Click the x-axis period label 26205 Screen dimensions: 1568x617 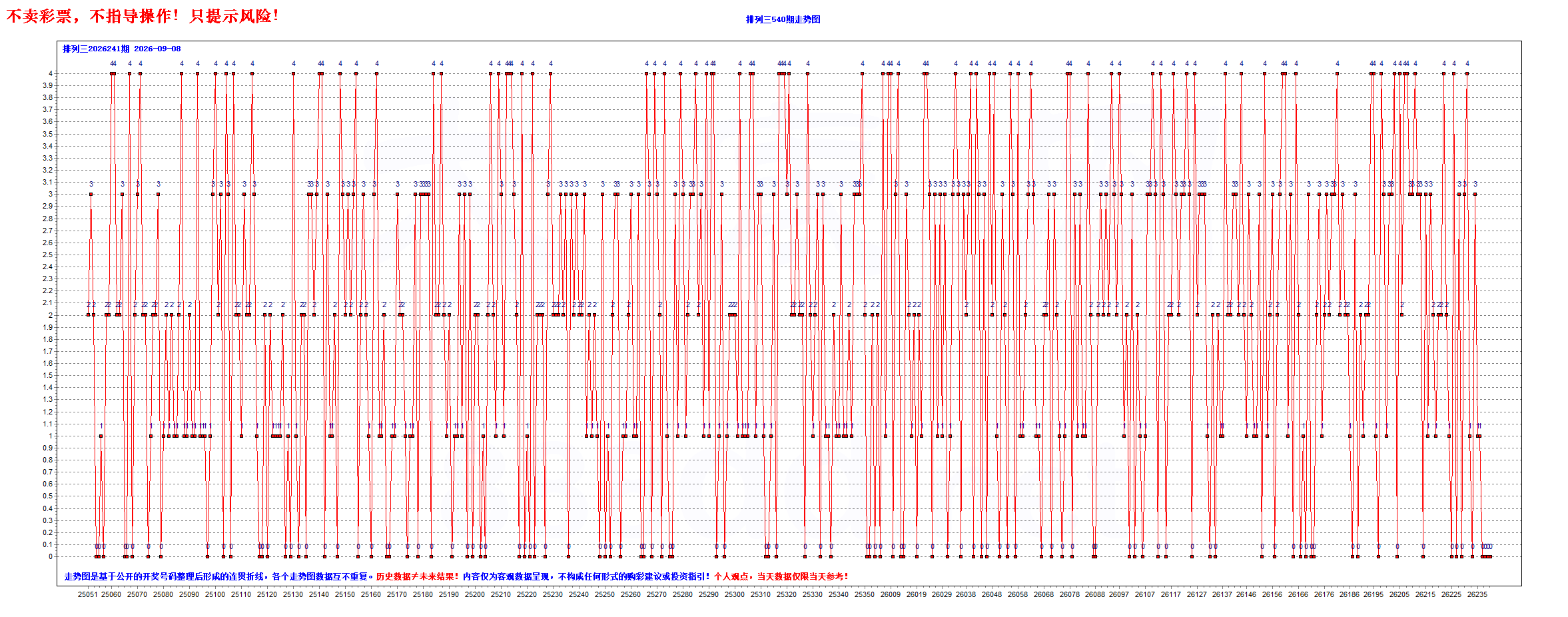tap(1399, 594)
